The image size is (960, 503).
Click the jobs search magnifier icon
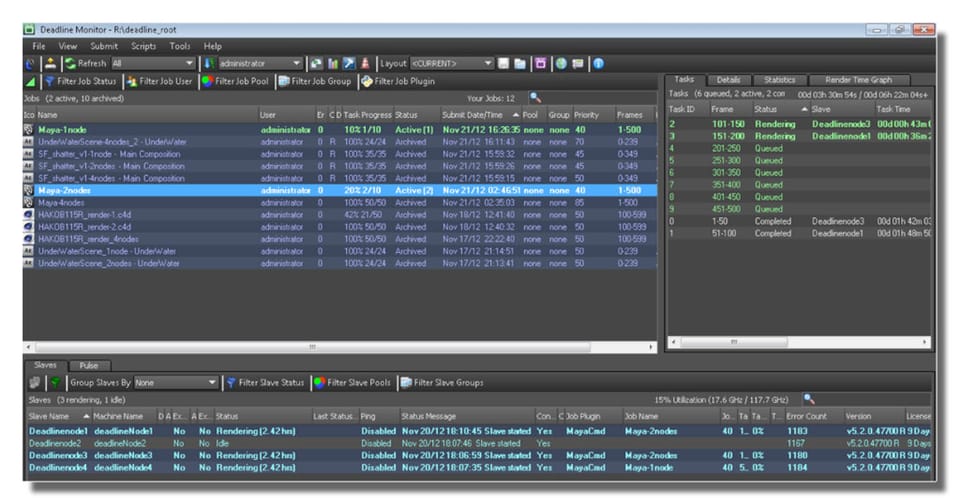[x=535, y=97]
